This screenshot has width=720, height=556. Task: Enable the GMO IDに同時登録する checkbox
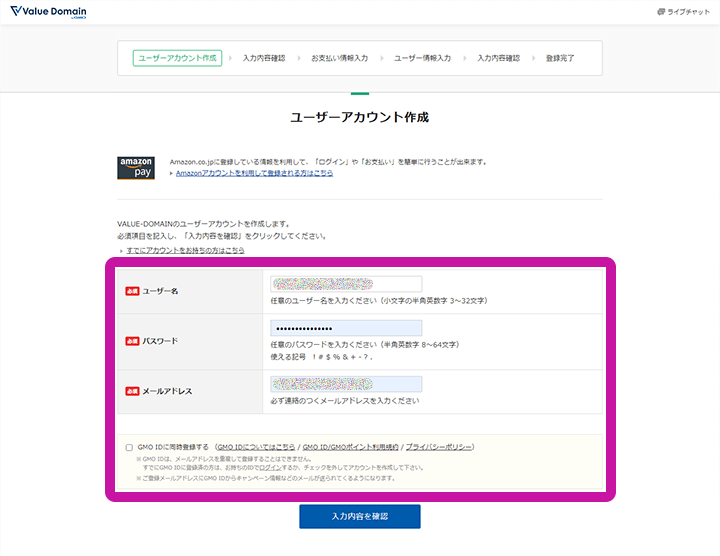[x=129, y=447]
